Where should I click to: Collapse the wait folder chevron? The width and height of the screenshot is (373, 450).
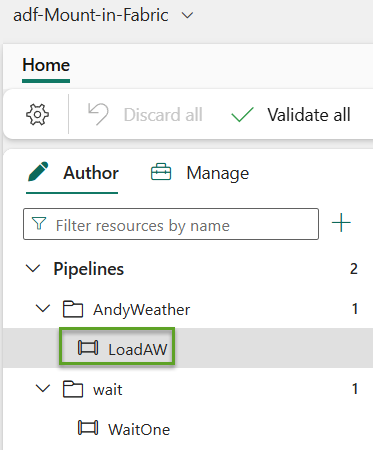[x=43, y=388]
